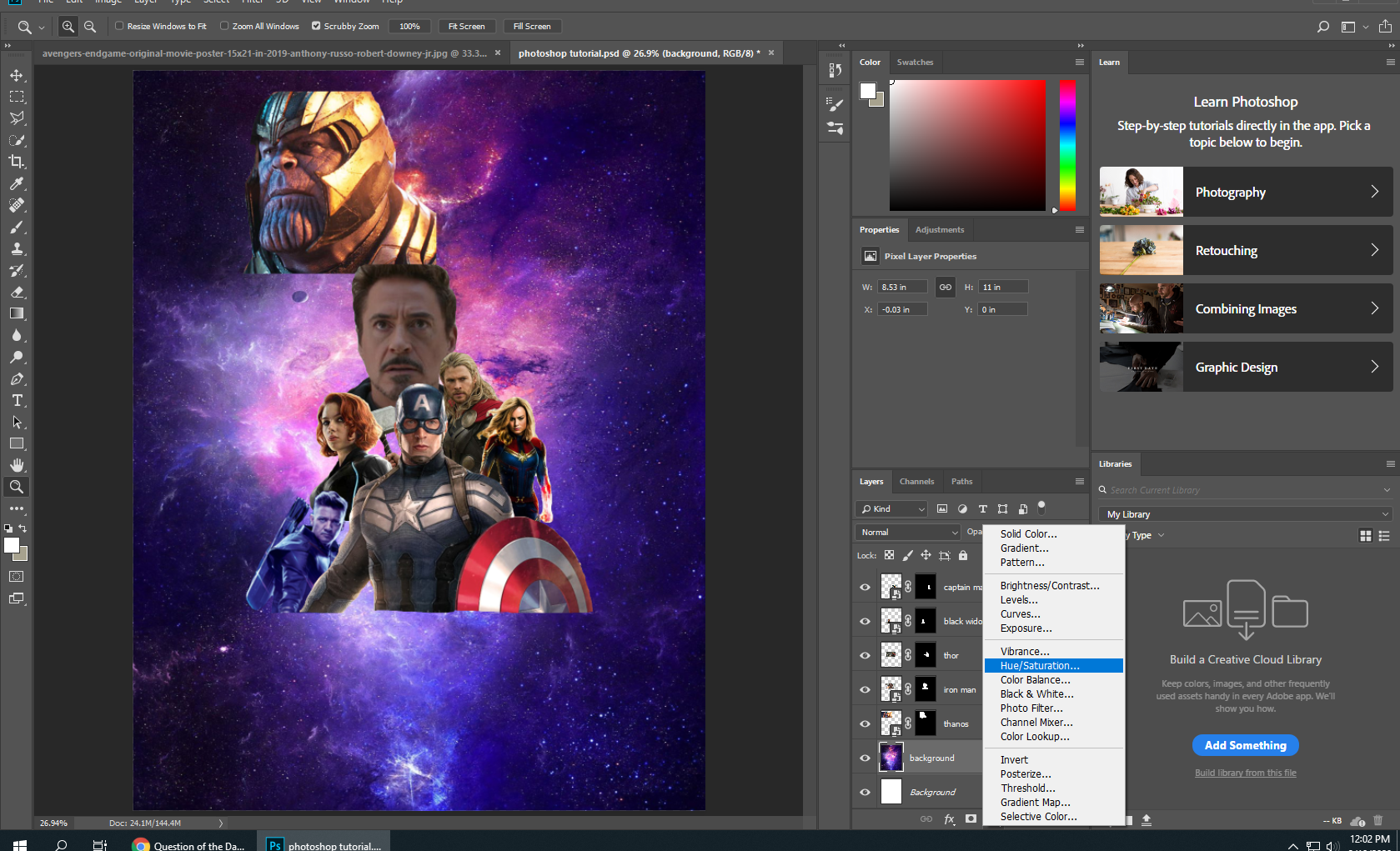Image resolution: width=1400 pixels, height=851 pixels.
Task: Select the Eraser tool
Action: (17, 292)
